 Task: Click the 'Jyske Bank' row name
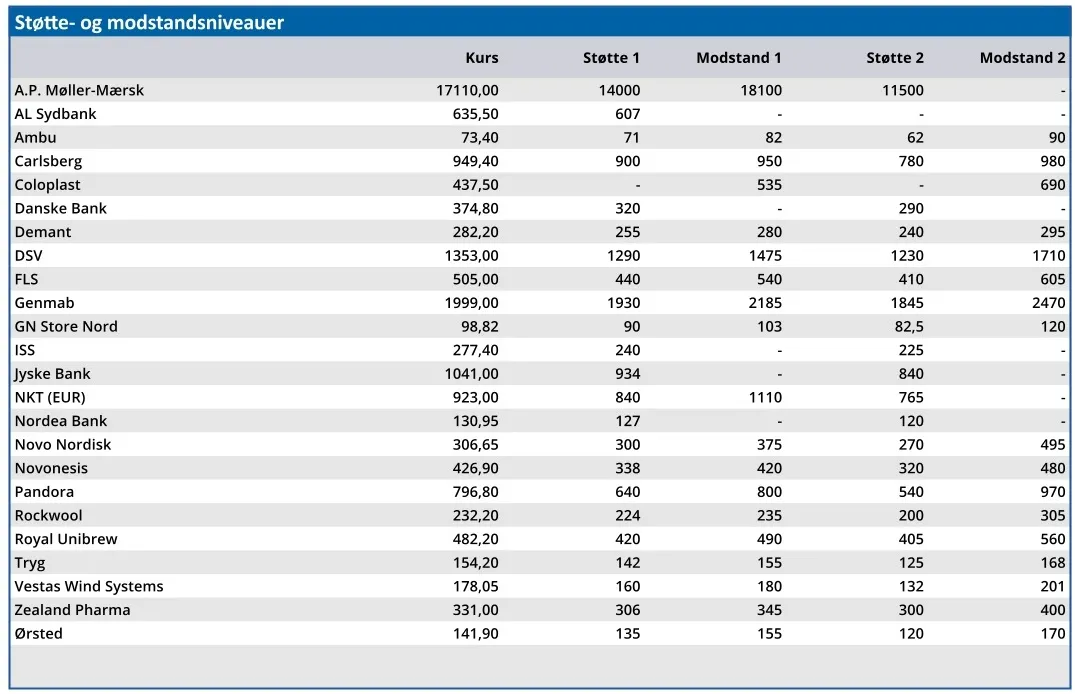pos(52,374)
